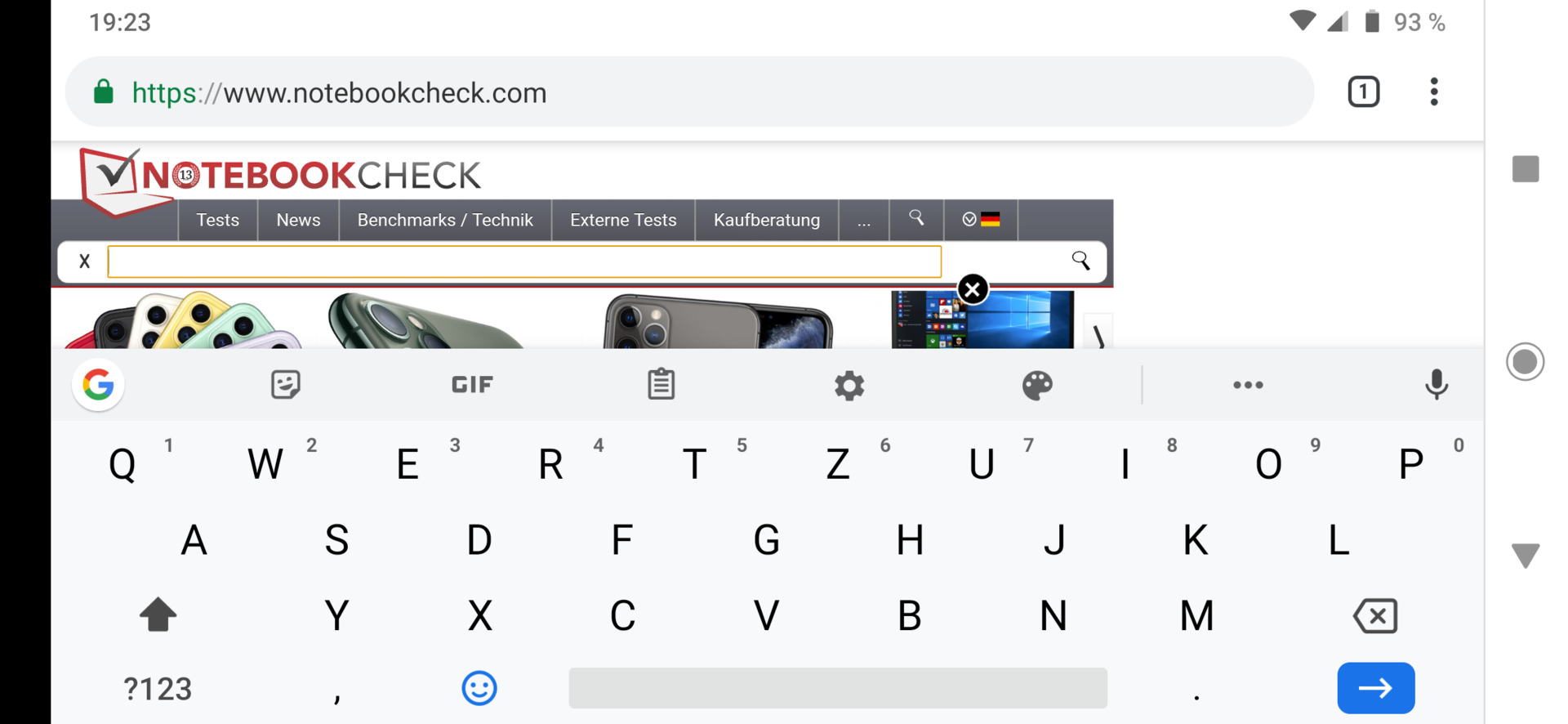Expand more keyboard toolbar options
1568x724 pixels.
1248,385
